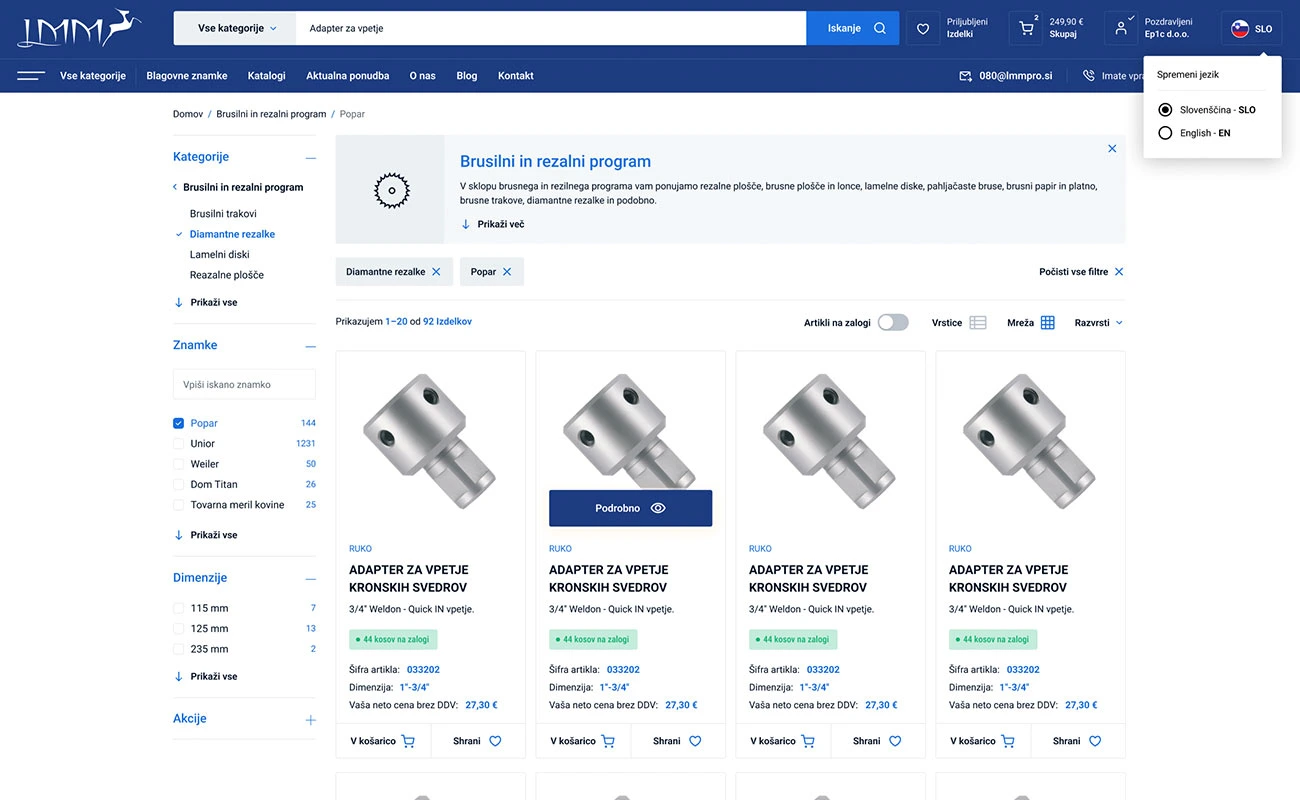Open the shopping cart icon
Image resolution: width=1300 pixels, height=800 pixels.
pos(1025,27)
